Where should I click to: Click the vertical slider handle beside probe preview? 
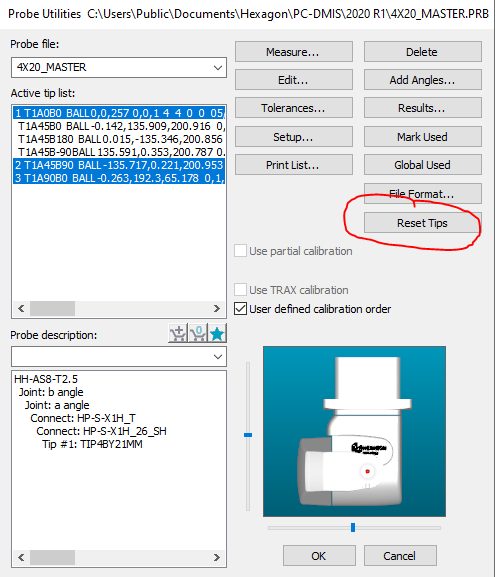tap(248, 435)
